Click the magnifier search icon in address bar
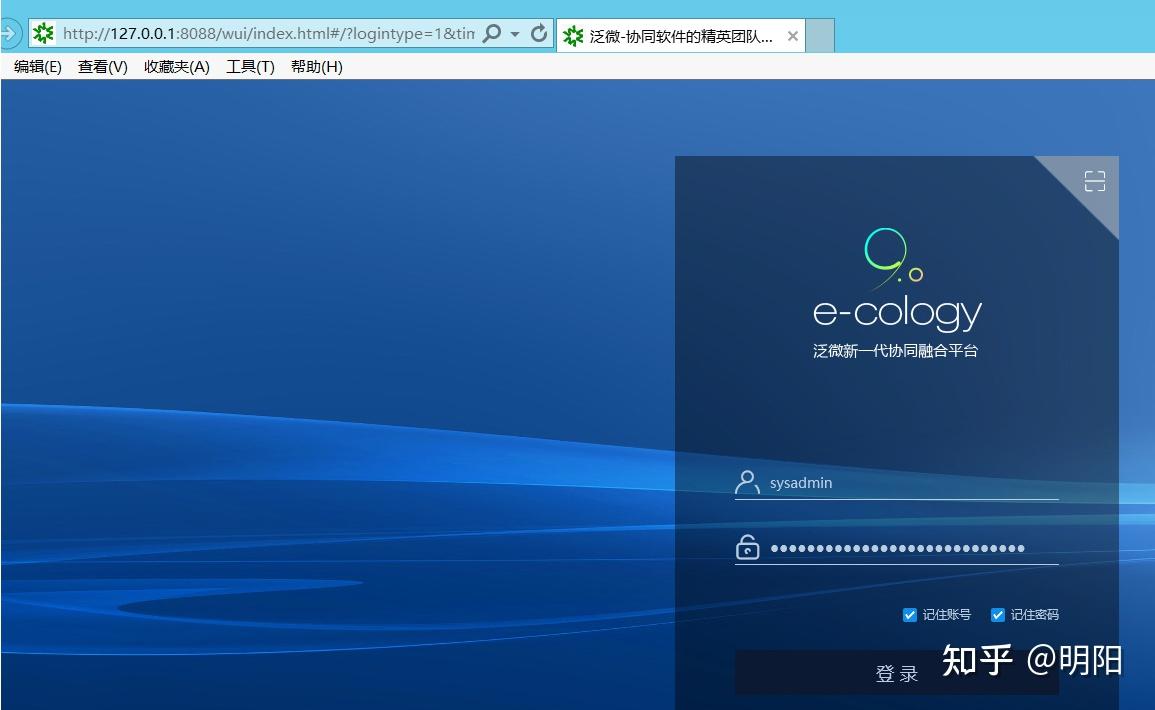Image resolution: width=1155 pixels, height=710 pixels. pos(493,32)
